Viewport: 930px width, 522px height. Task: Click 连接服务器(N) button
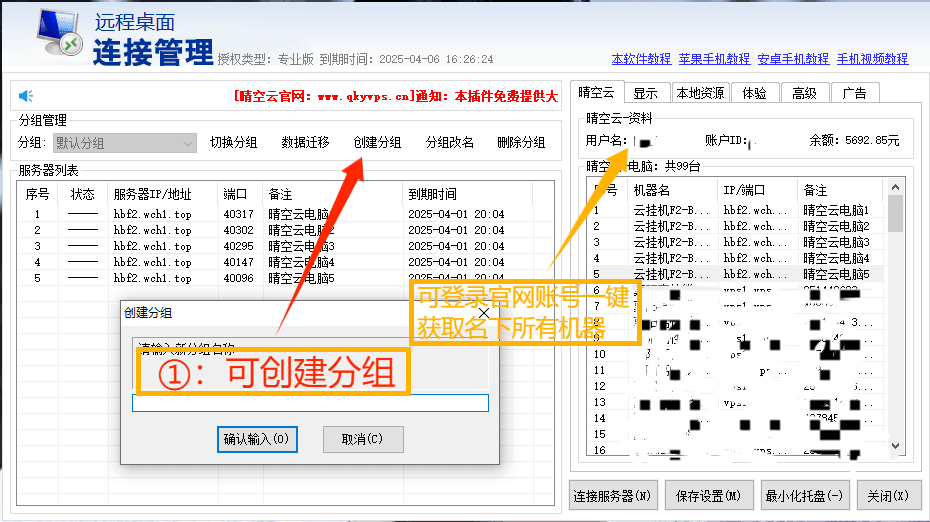pyautogui.click(x=612, y=495)
